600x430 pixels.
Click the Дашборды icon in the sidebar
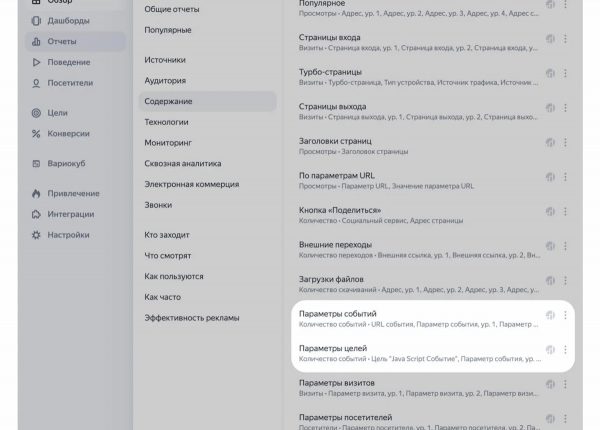[36, 20]
